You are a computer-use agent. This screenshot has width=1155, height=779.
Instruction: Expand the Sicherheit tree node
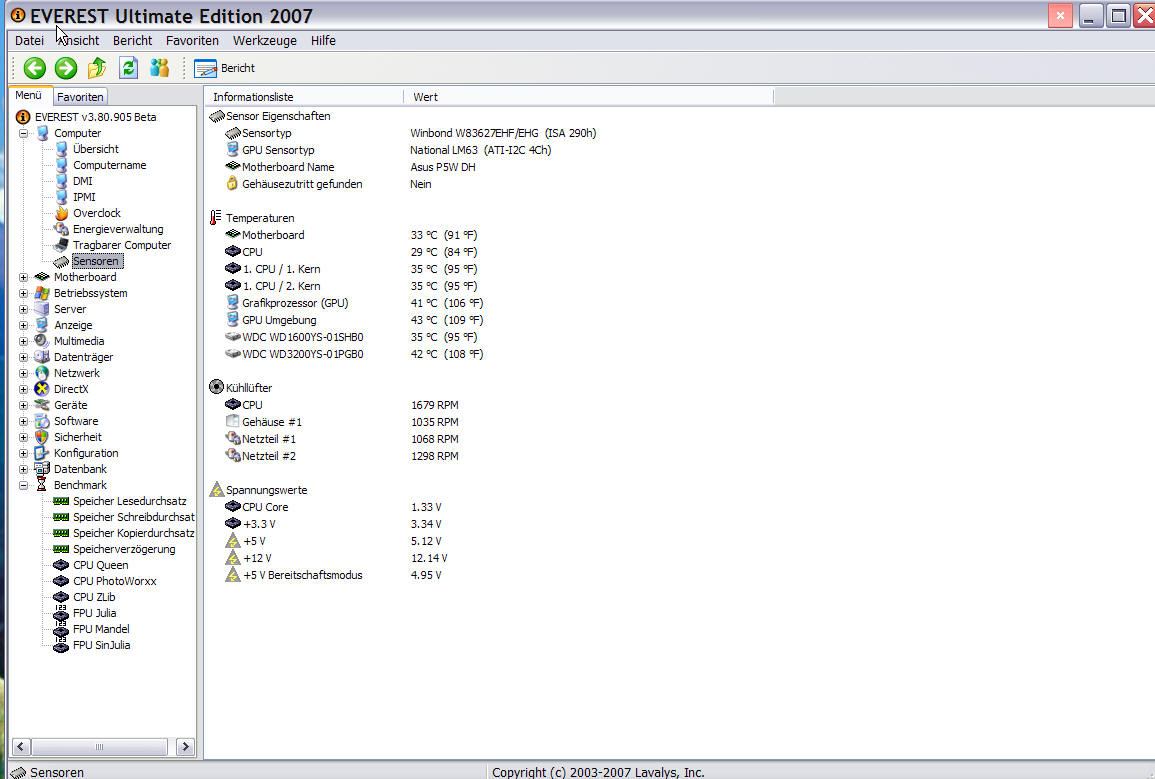point(24,438)
